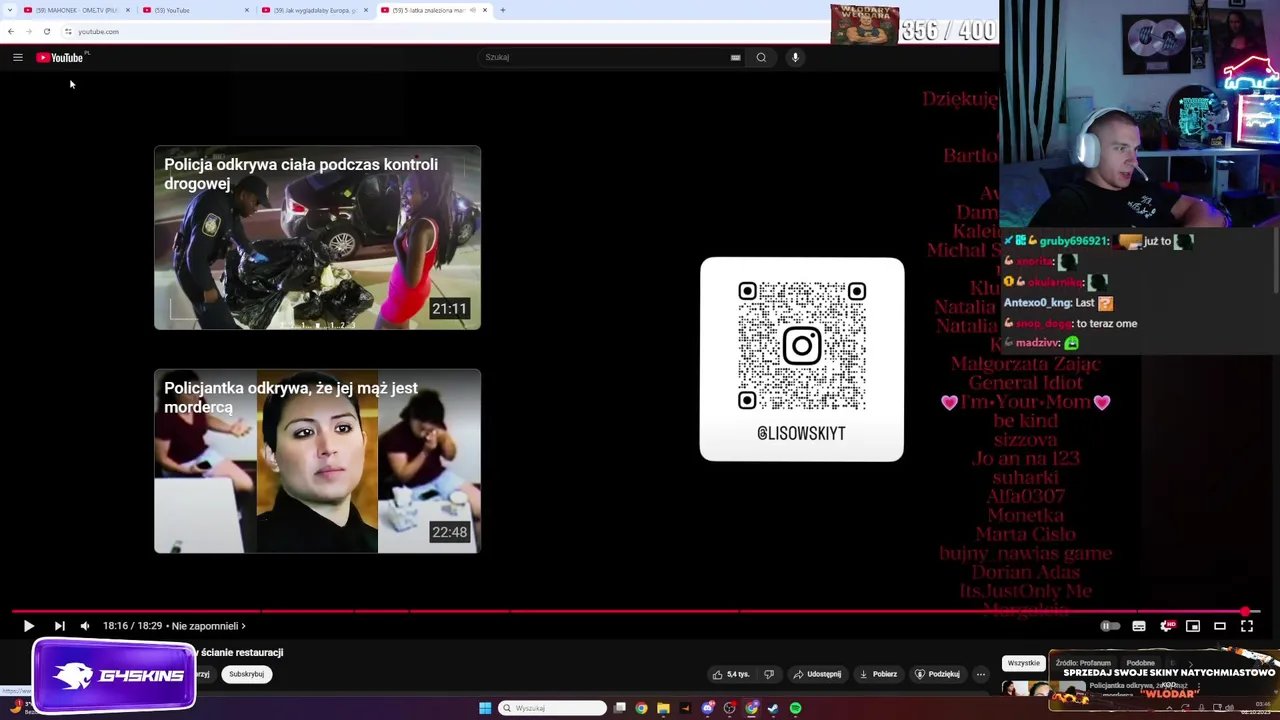
Task: Reload the current page
Action: (47, 31)
